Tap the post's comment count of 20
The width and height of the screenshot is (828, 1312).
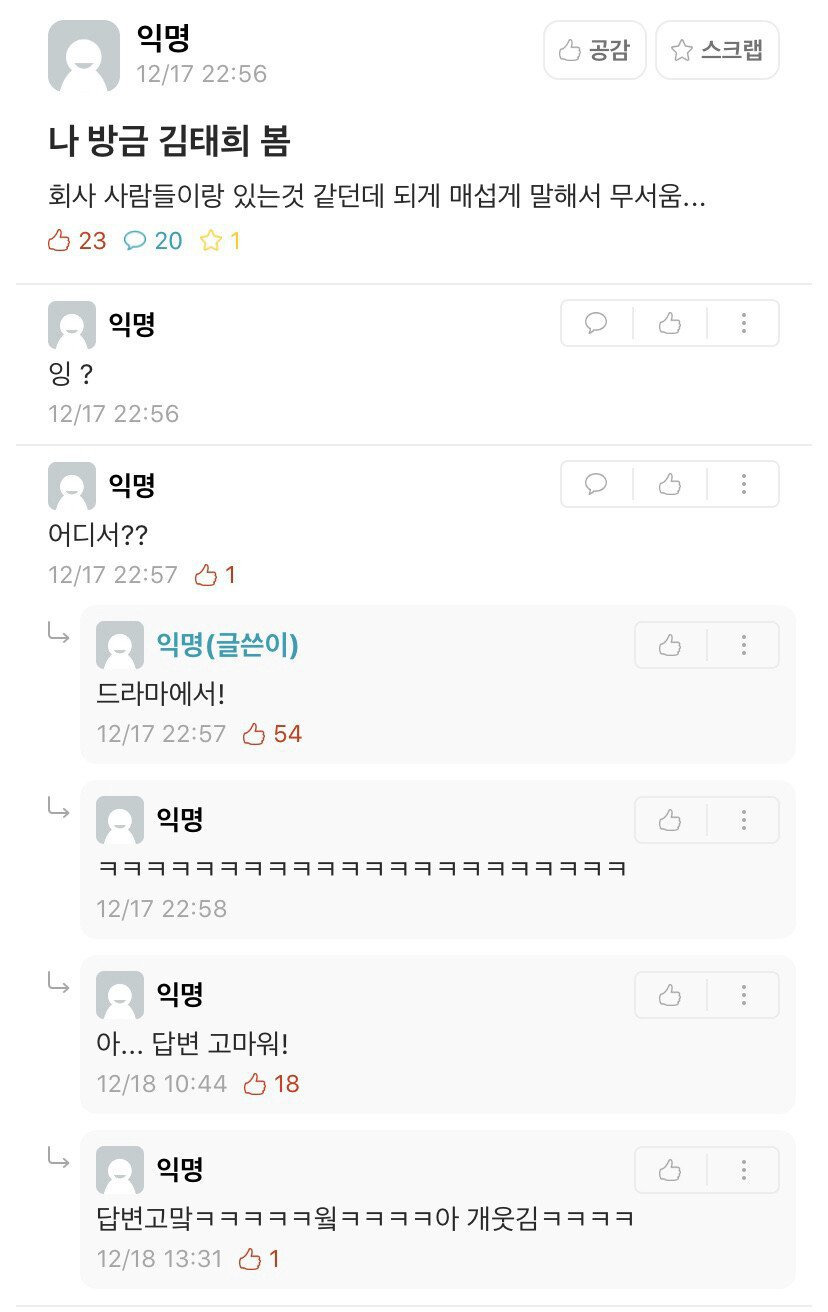pos(153,241)
